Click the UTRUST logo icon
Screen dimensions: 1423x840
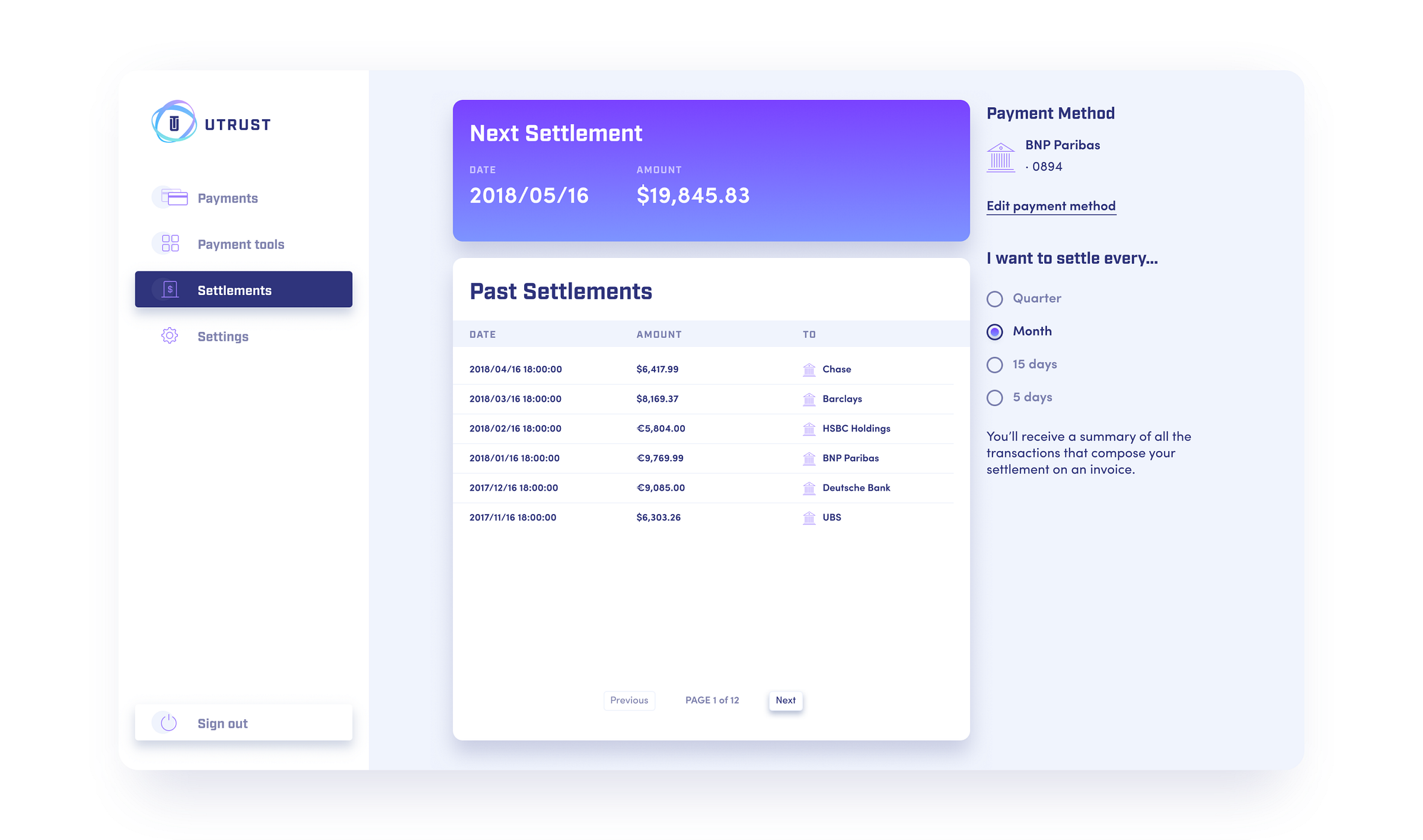pyautogui.click(x=174, y=122)
